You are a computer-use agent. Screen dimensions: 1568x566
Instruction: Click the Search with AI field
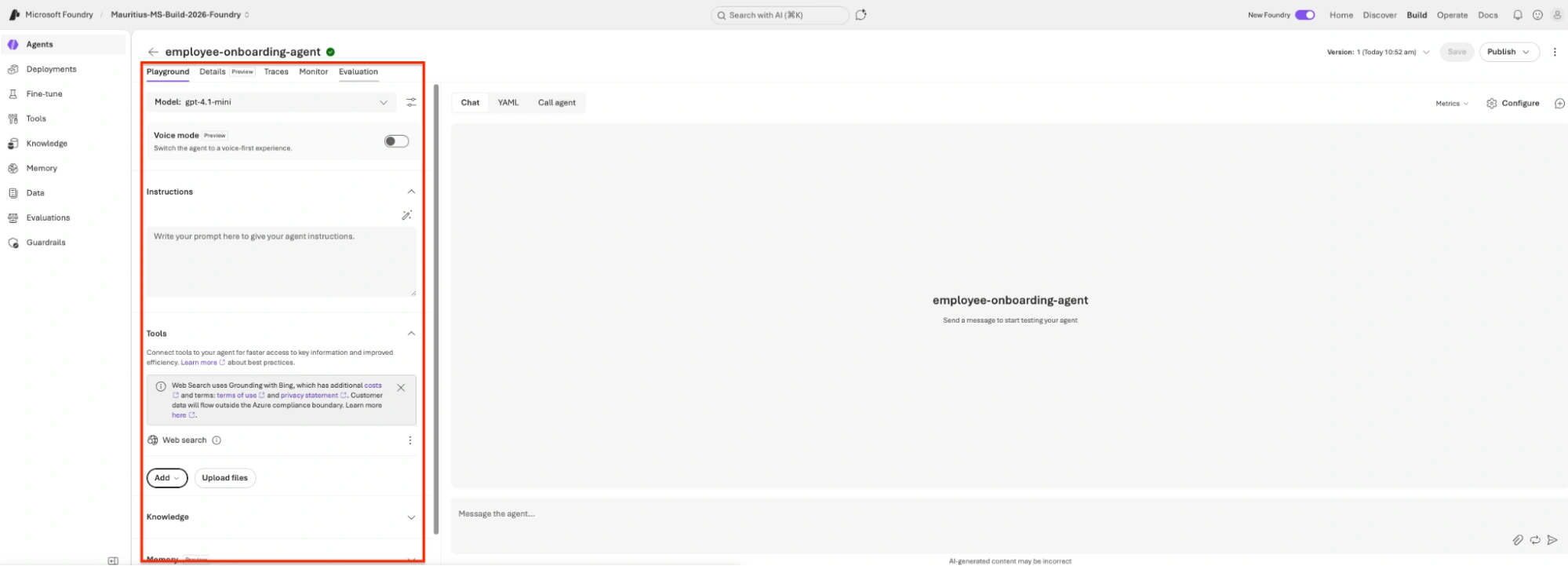(780, 15)
